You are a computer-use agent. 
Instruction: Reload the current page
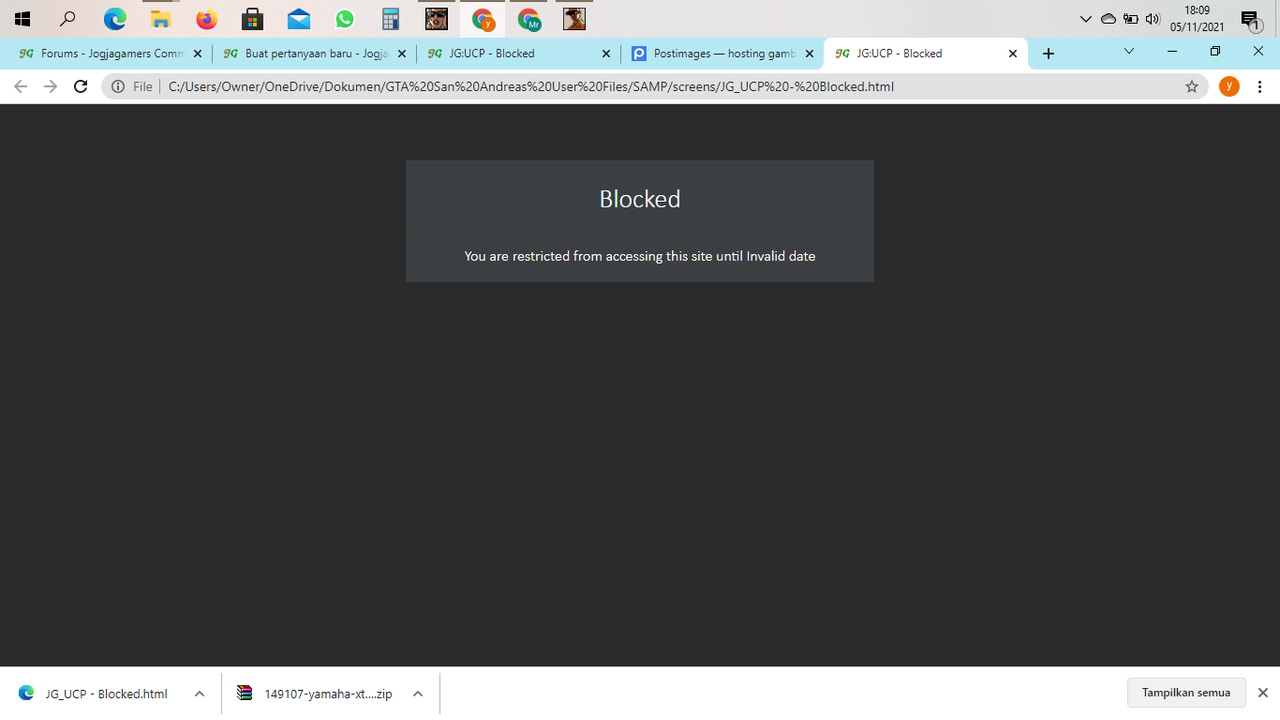(x=81, y=87)
